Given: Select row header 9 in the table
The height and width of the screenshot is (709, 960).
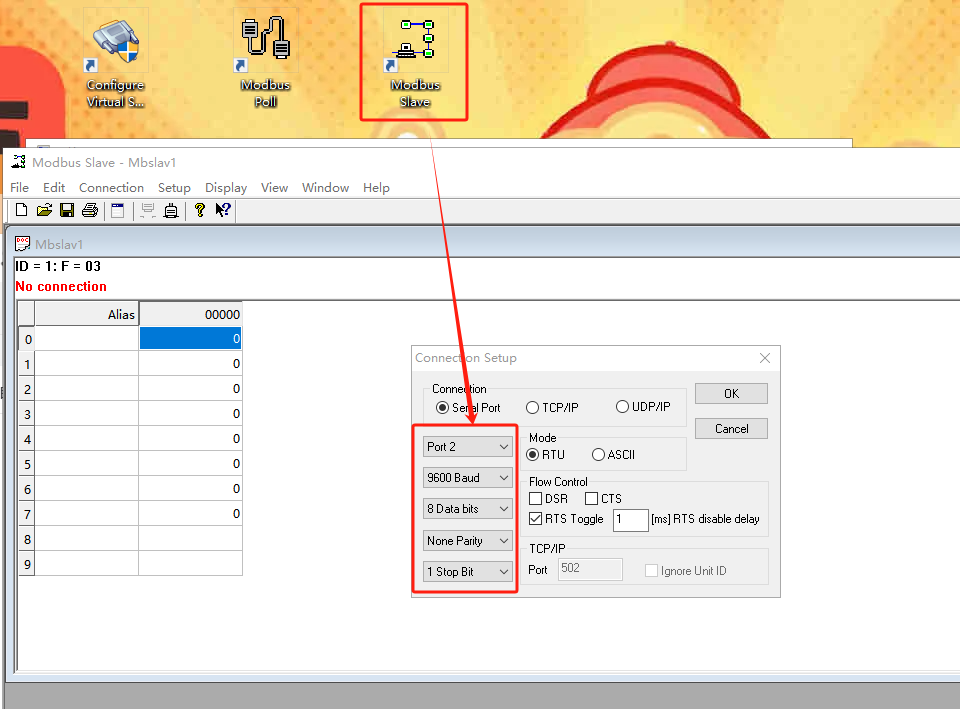Looking at the screenshot, I should point(27,565).
